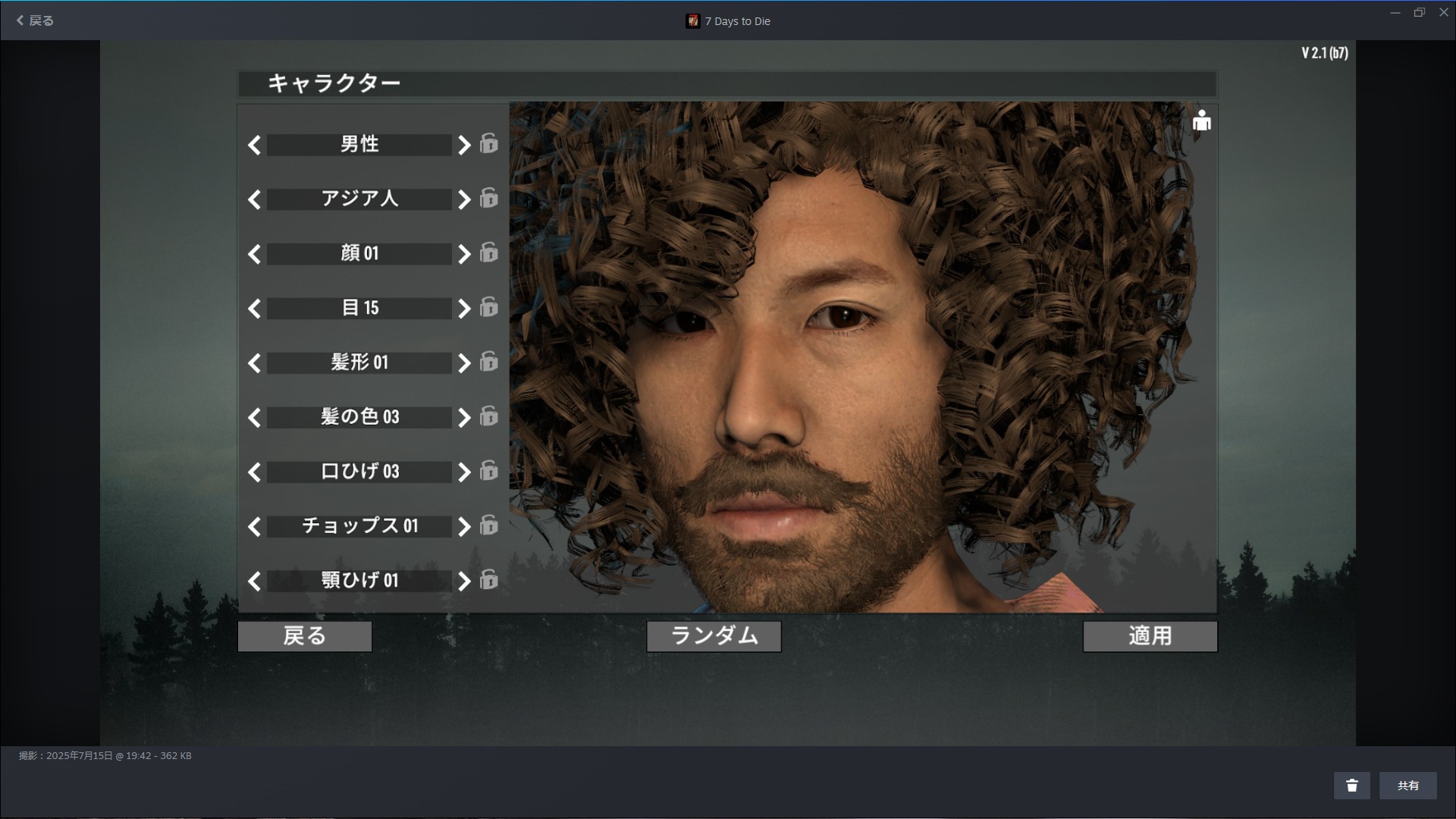Click the ランダム randomize button
The image size is (1456, 819).
714,636
